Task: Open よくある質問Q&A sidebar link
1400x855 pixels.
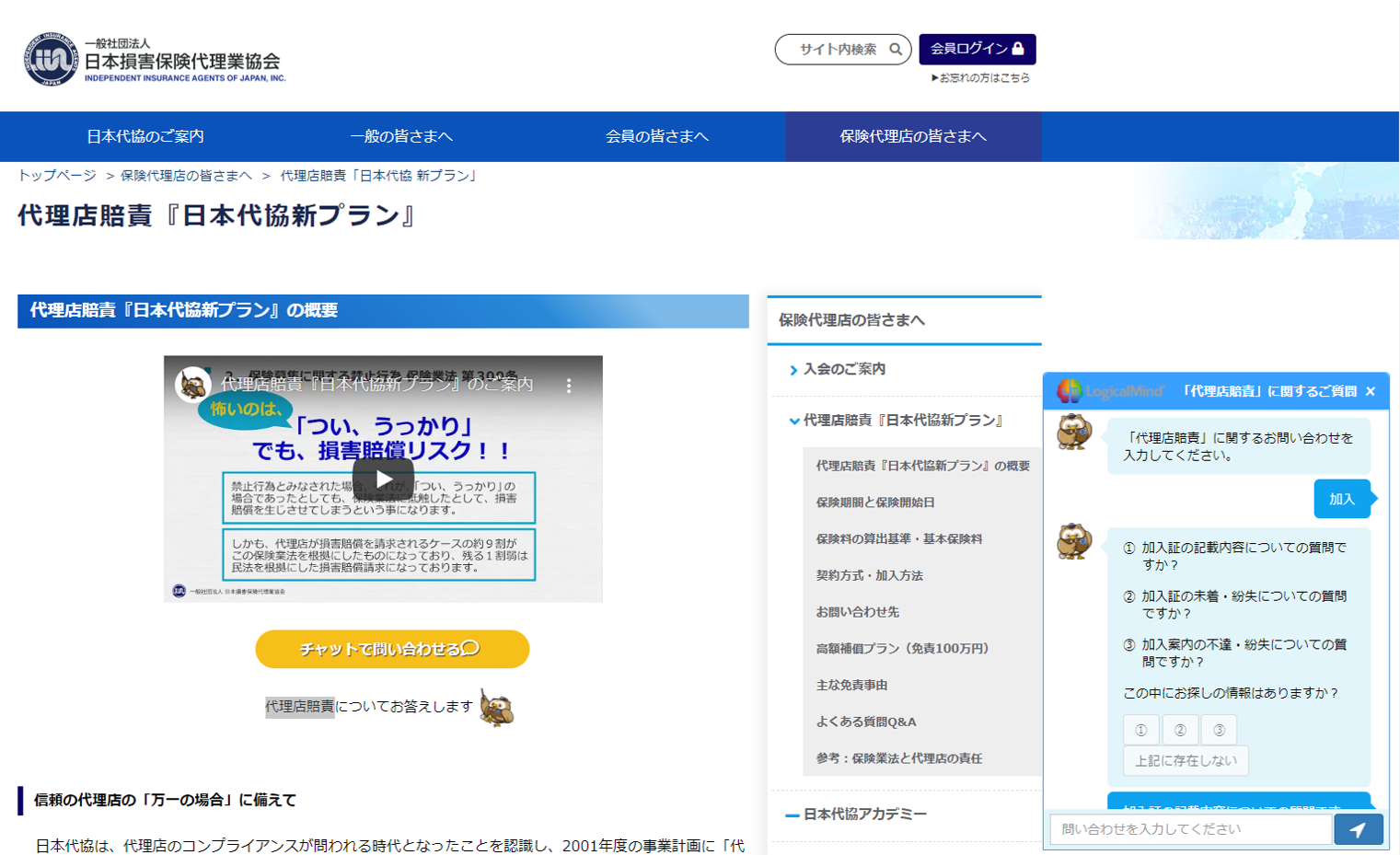Action: [866, 722]
